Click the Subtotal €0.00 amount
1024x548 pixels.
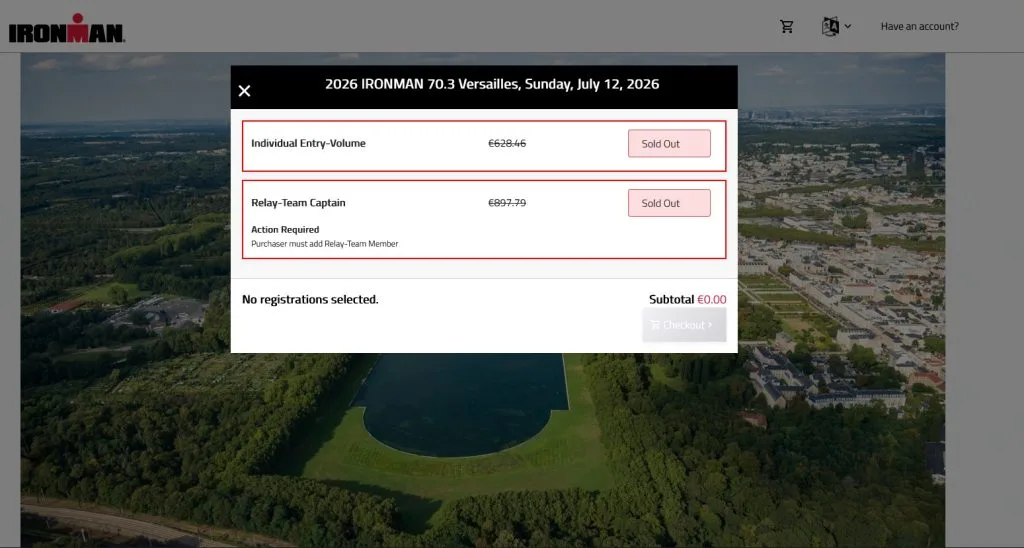pos(711,300)
